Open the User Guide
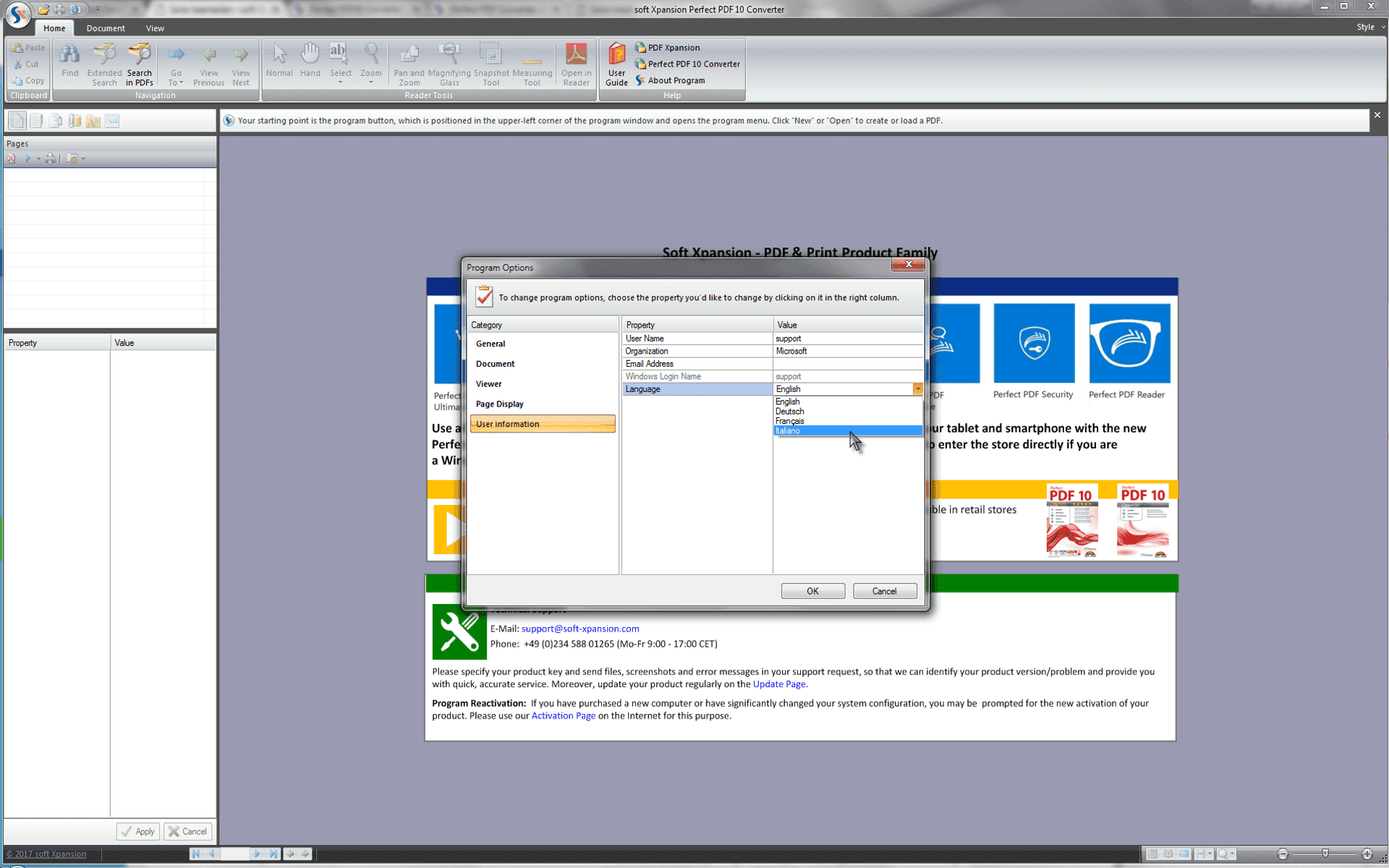Viewport: 1389px width, 868px height. [616, 64]
